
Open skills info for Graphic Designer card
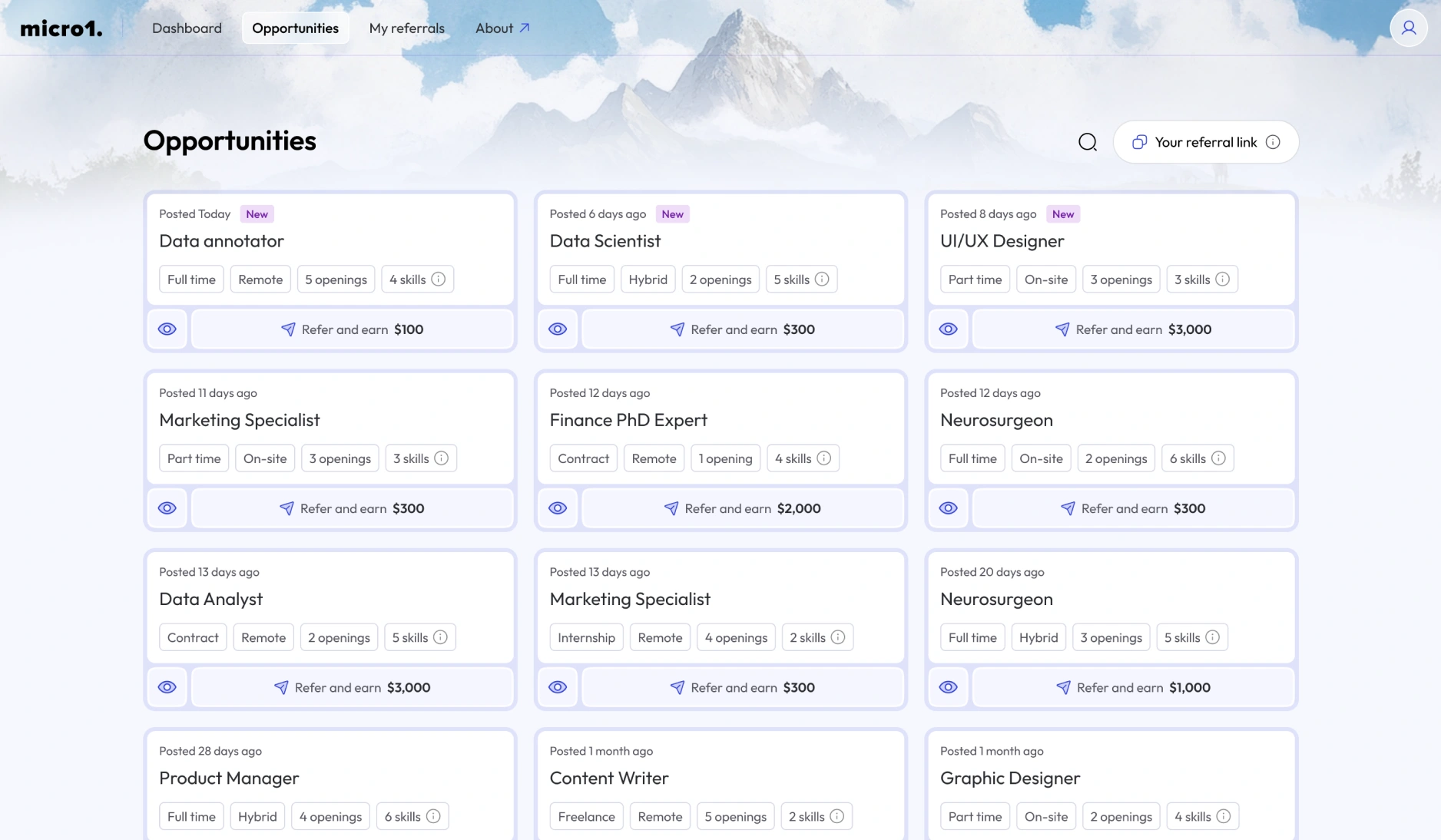click(1224, 817)
